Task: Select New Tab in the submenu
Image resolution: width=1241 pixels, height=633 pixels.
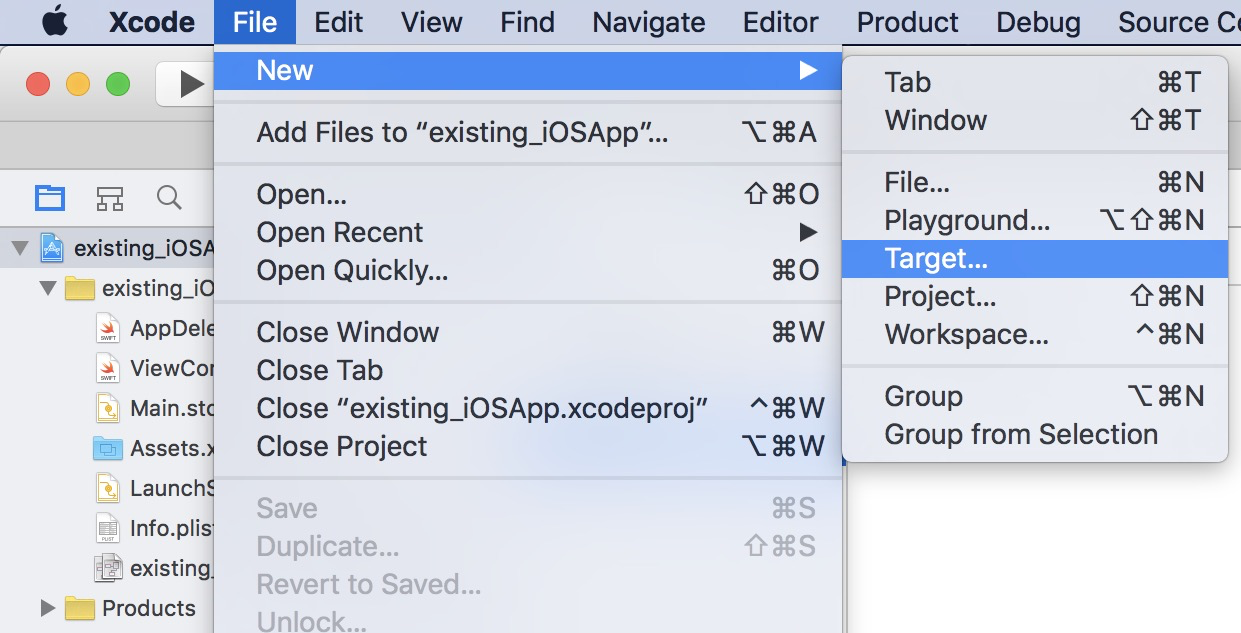Action: 1035,82
